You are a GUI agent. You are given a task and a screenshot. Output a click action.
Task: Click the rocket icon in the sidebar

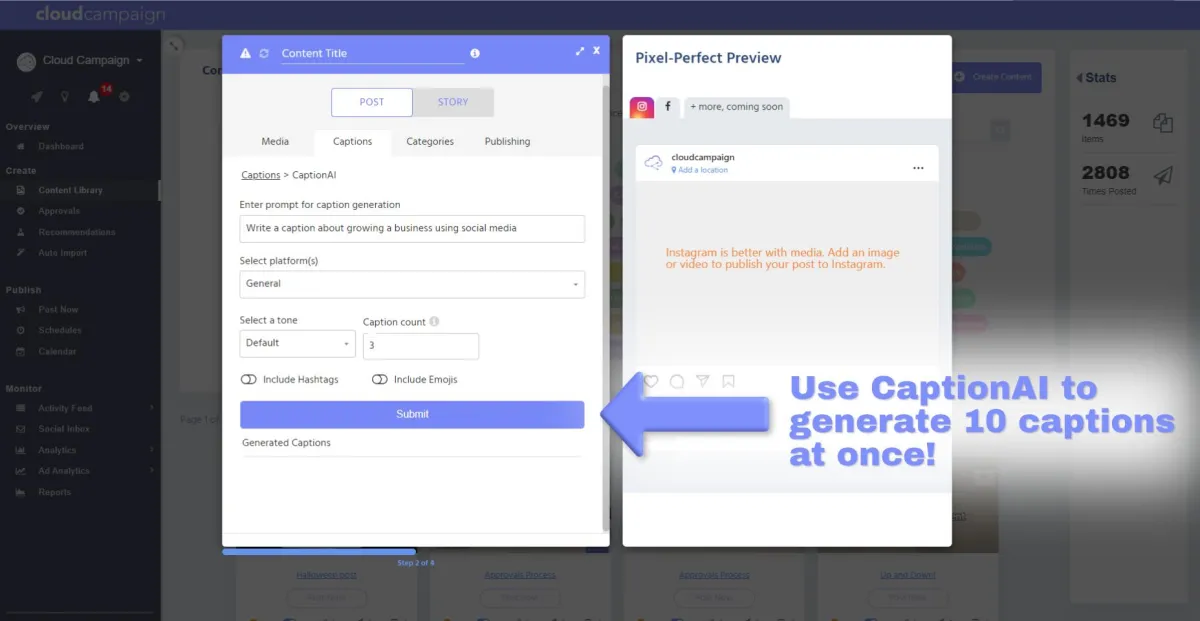[36, 97]
